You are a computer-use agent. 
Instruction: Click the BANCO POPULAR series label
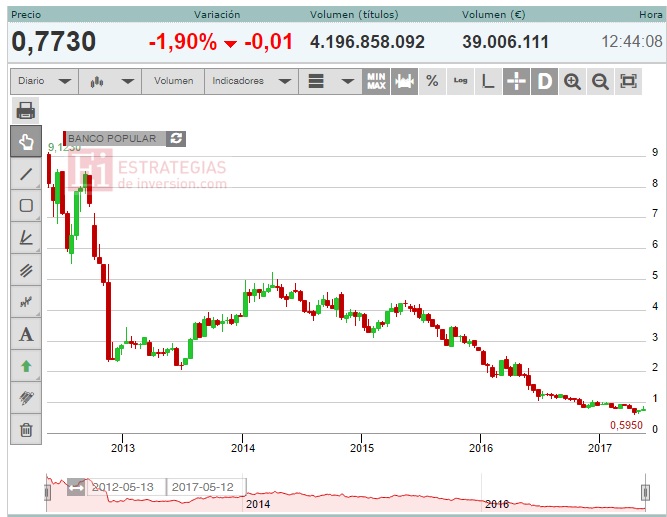pyautogui.click(x=112, y=139)
